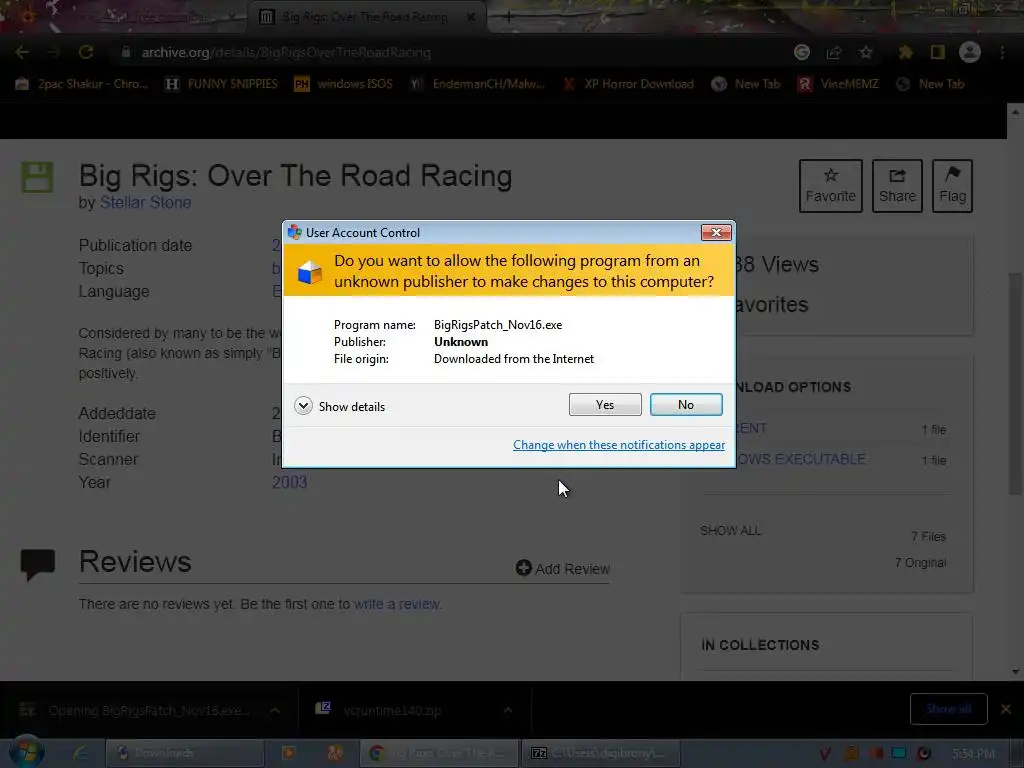Open Chrome profile avatar
This screenshot has width=1024, height=768.
point(970,52)
